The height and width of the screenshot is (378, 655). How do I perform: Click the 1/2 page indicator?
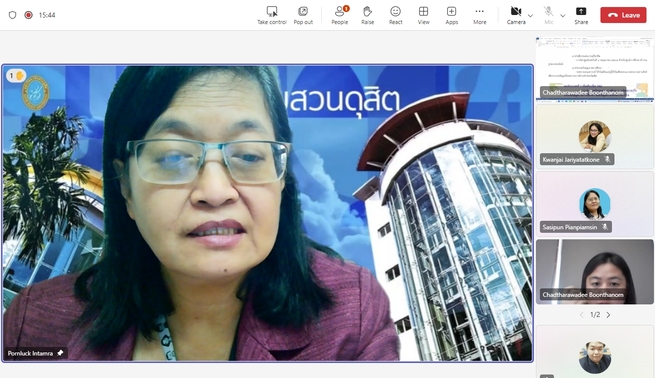click(595, 315)
